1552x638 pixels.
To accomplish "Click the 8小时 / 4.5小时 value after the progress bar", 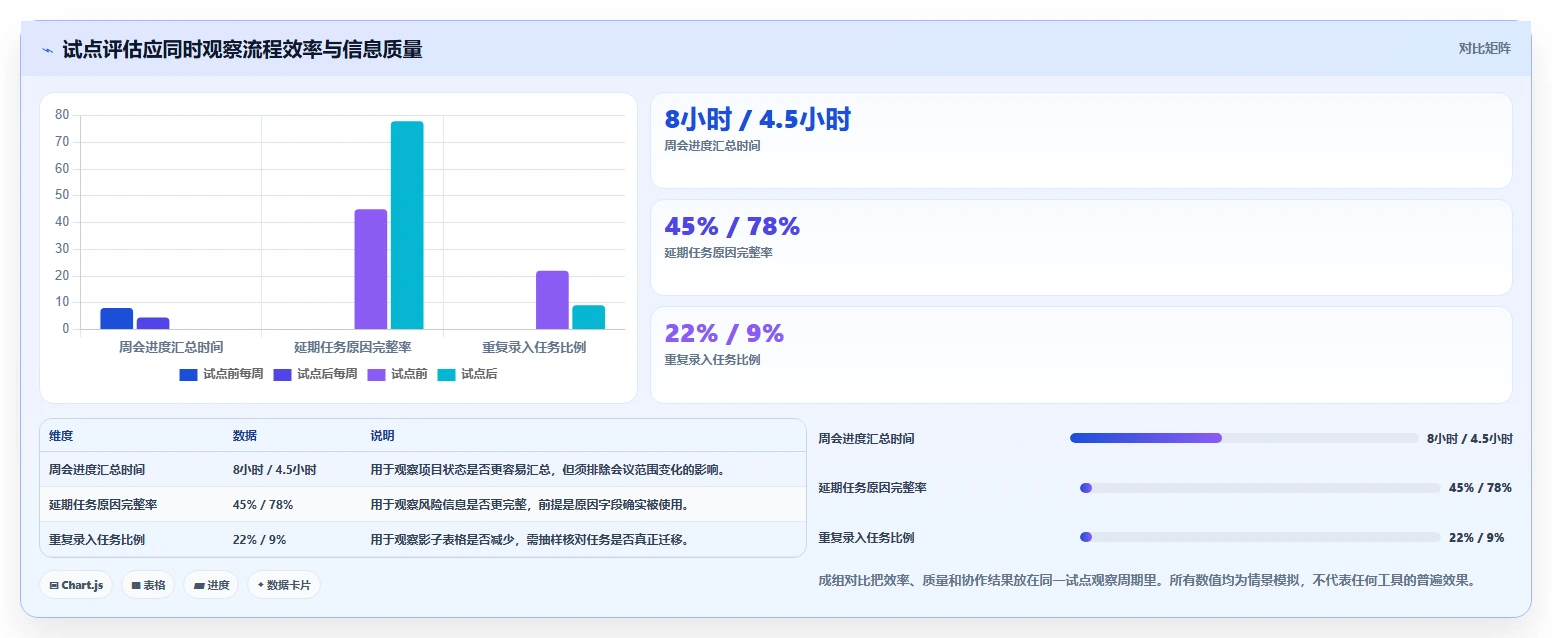I will [1470, 439].
